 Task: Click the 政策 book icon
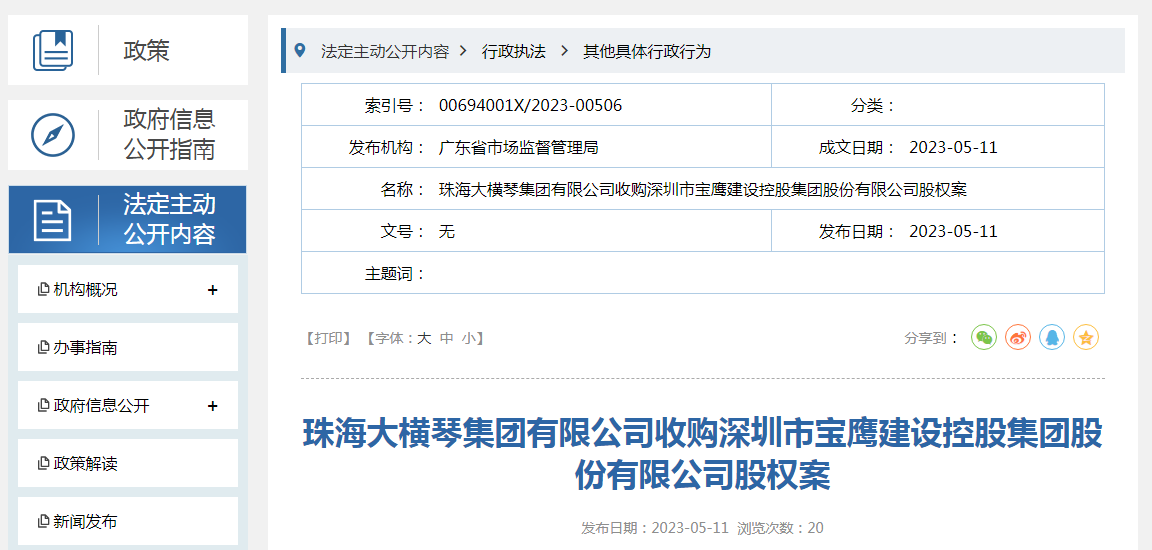pyautogui.click(x=53, y=51)
